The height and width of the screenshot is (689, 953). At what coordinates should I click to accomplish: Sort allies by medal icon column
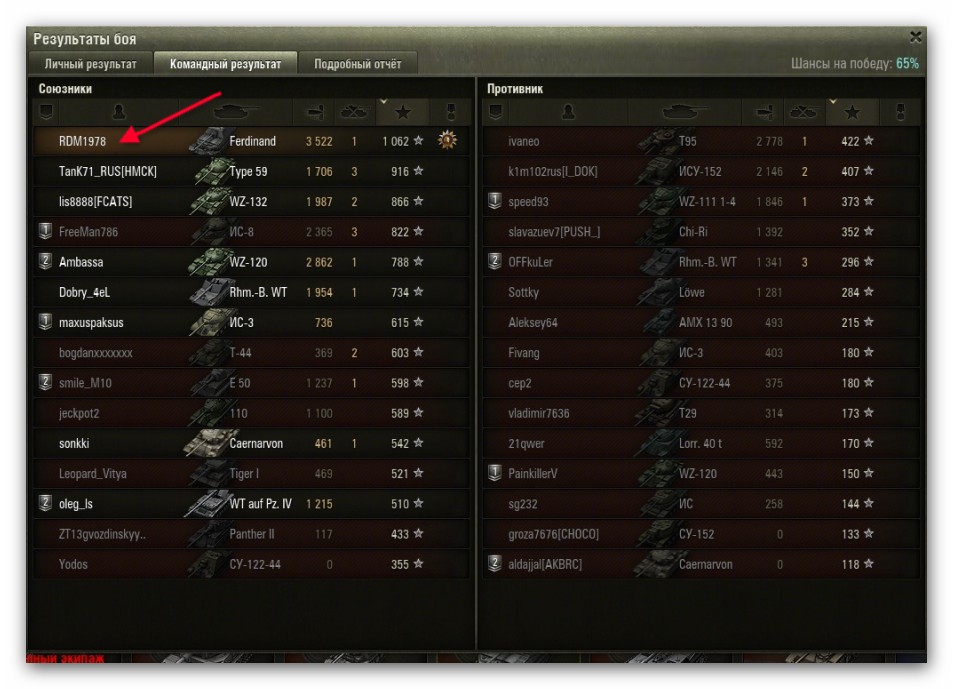click(x=451, y=112)
